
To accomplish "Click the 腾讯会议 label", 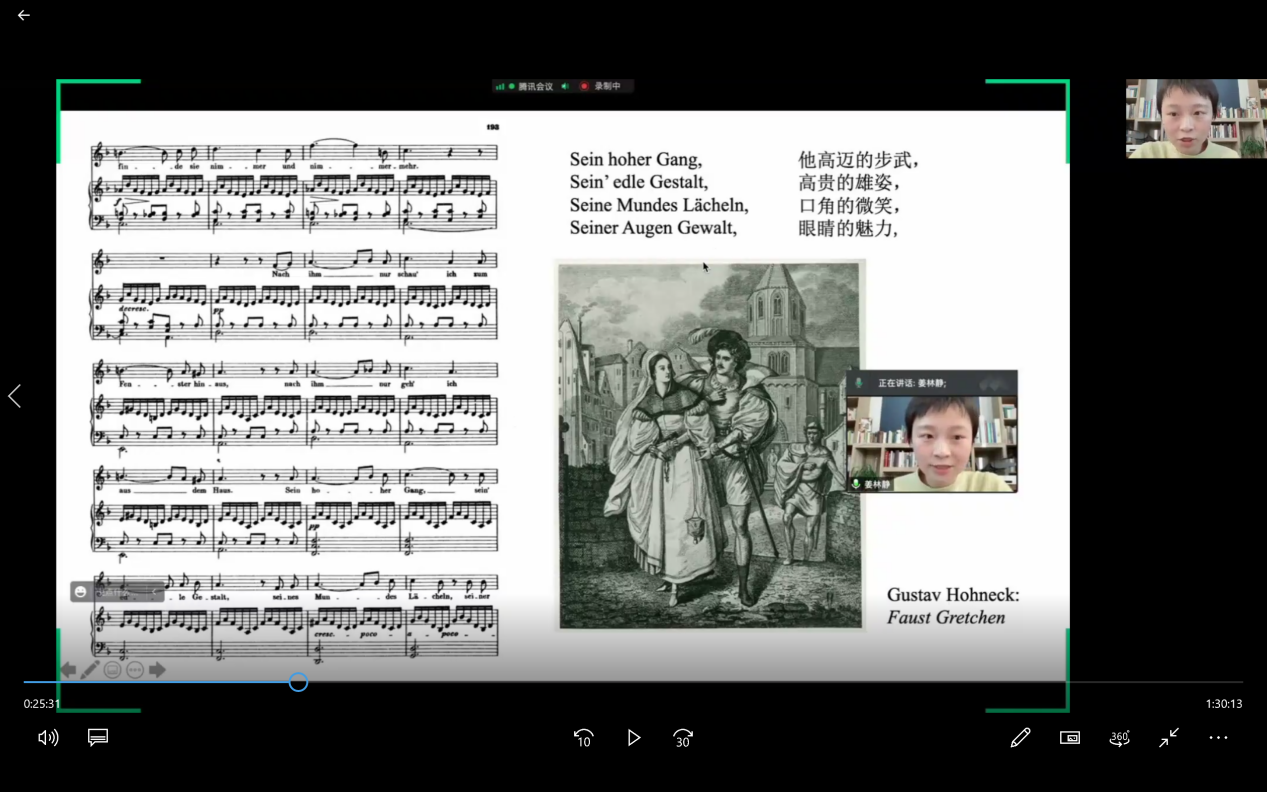I will tap(535, 87).
